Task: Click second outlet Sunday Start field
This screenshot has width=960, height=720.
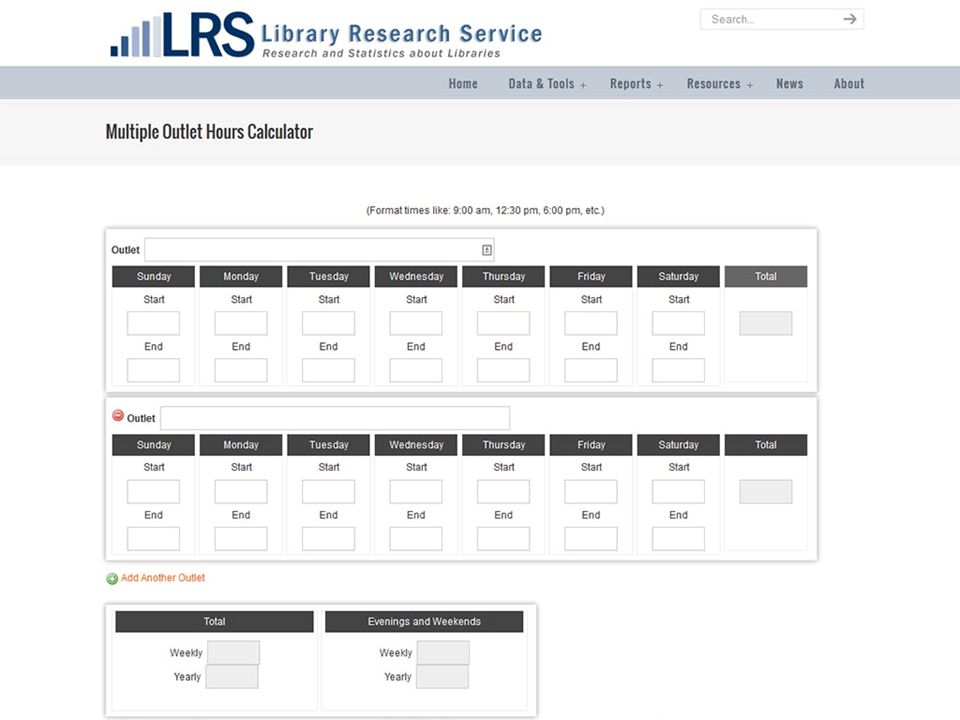Action: 153,492
